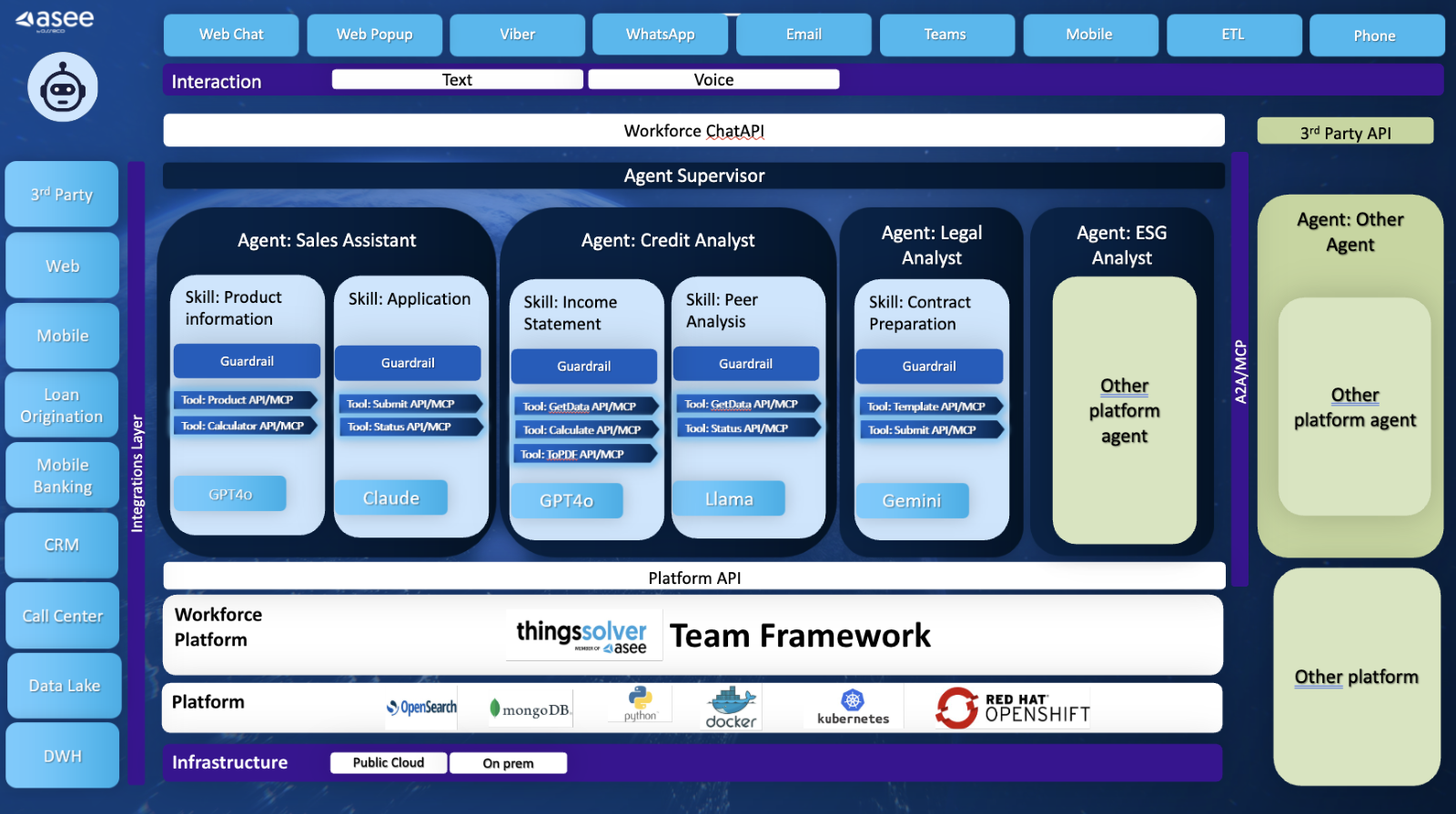Screen dimensions: 1456x814
Task: Select the WhatsApp channel box
Action: point(660,35)
